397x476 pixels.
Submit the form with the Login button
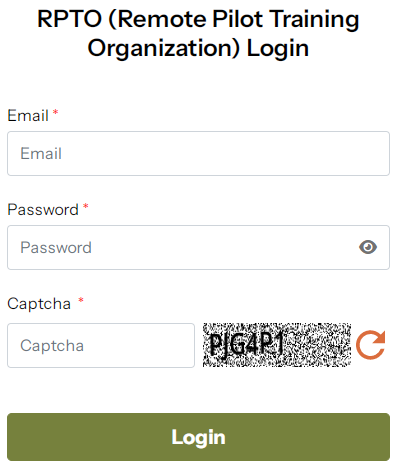pyautogui.click(x=198, y=437)
